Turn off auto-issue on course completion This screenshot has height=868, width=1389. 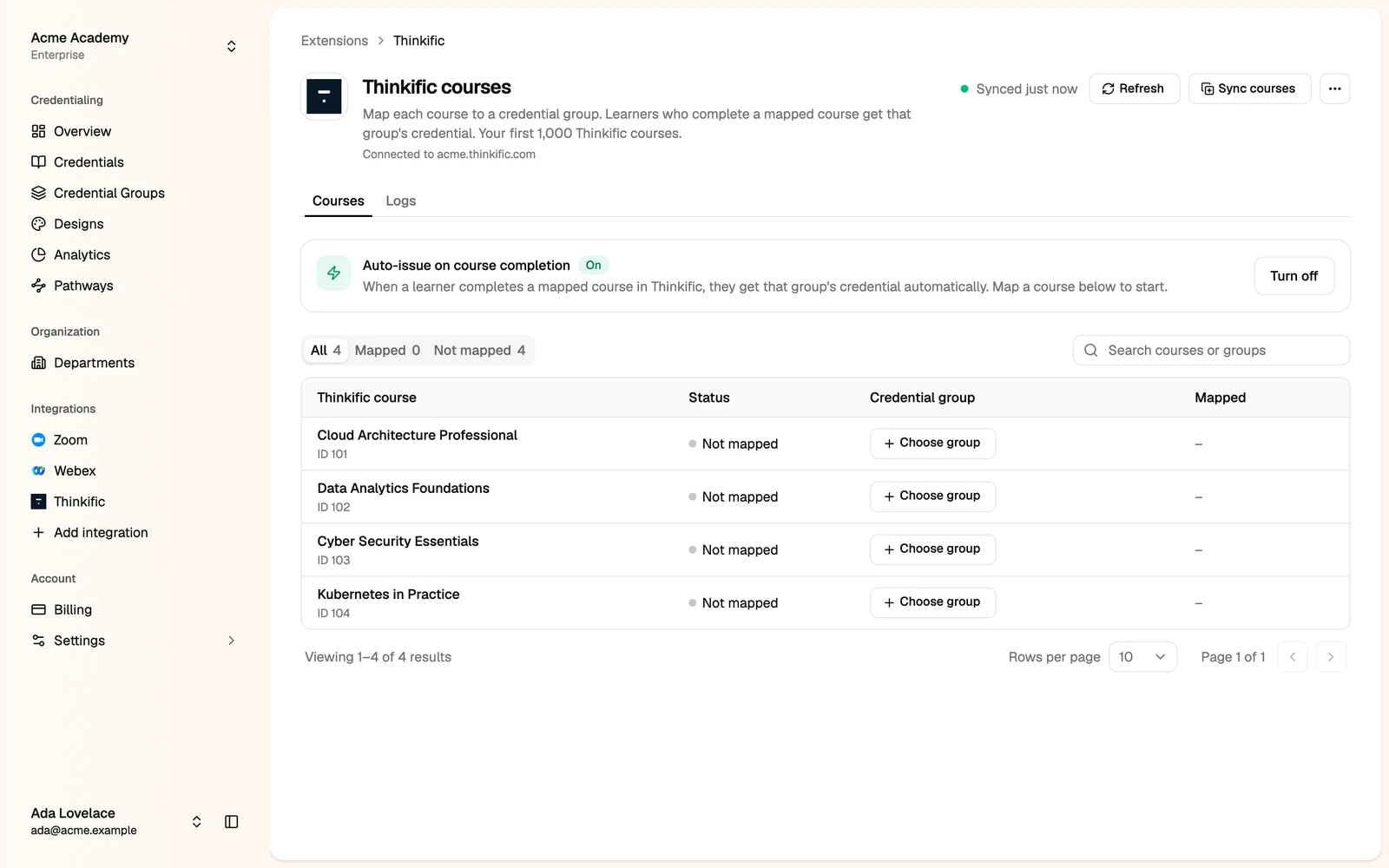coord(1294,276)
